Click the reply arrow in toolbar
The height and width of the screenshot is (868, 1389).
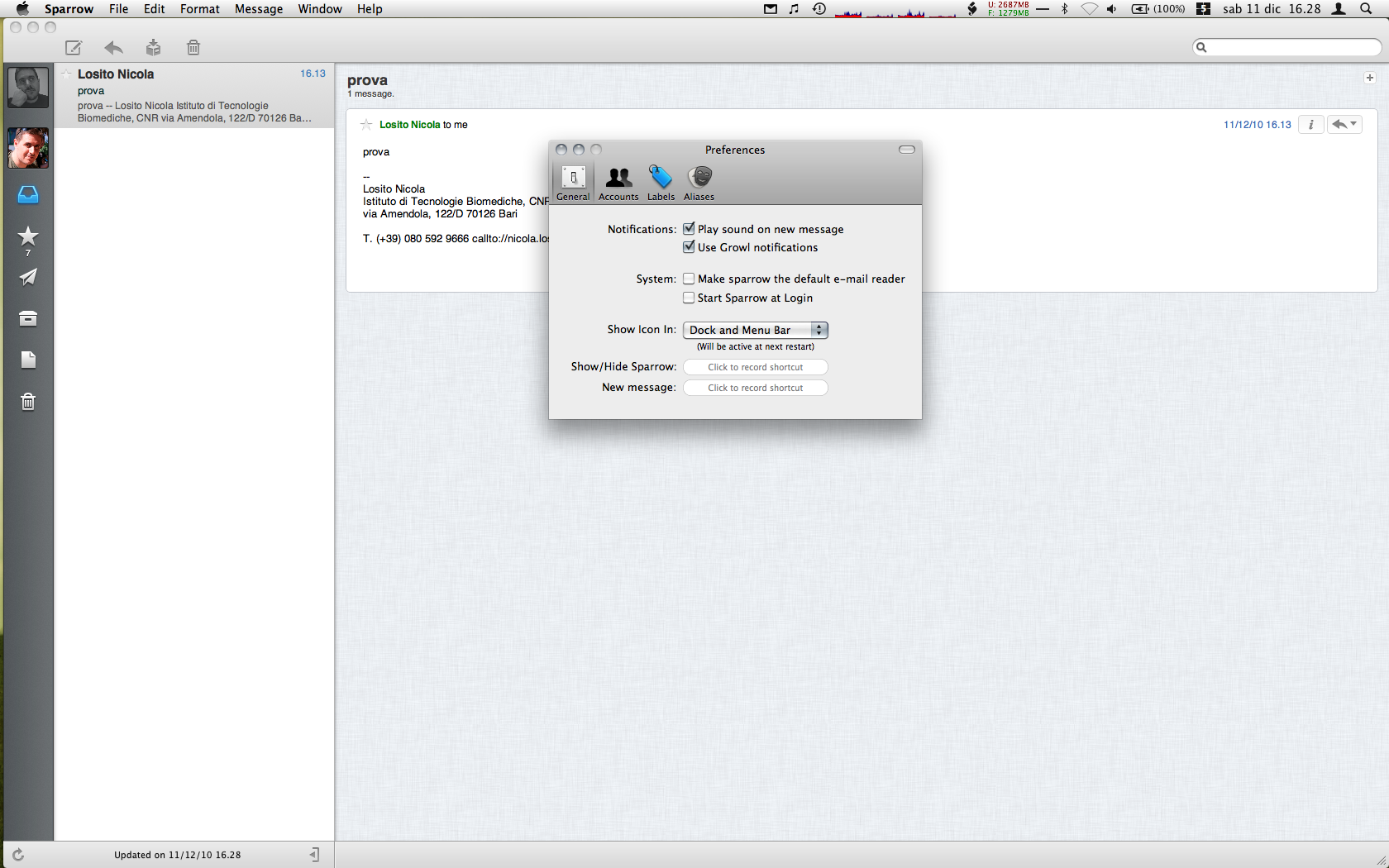113,48
